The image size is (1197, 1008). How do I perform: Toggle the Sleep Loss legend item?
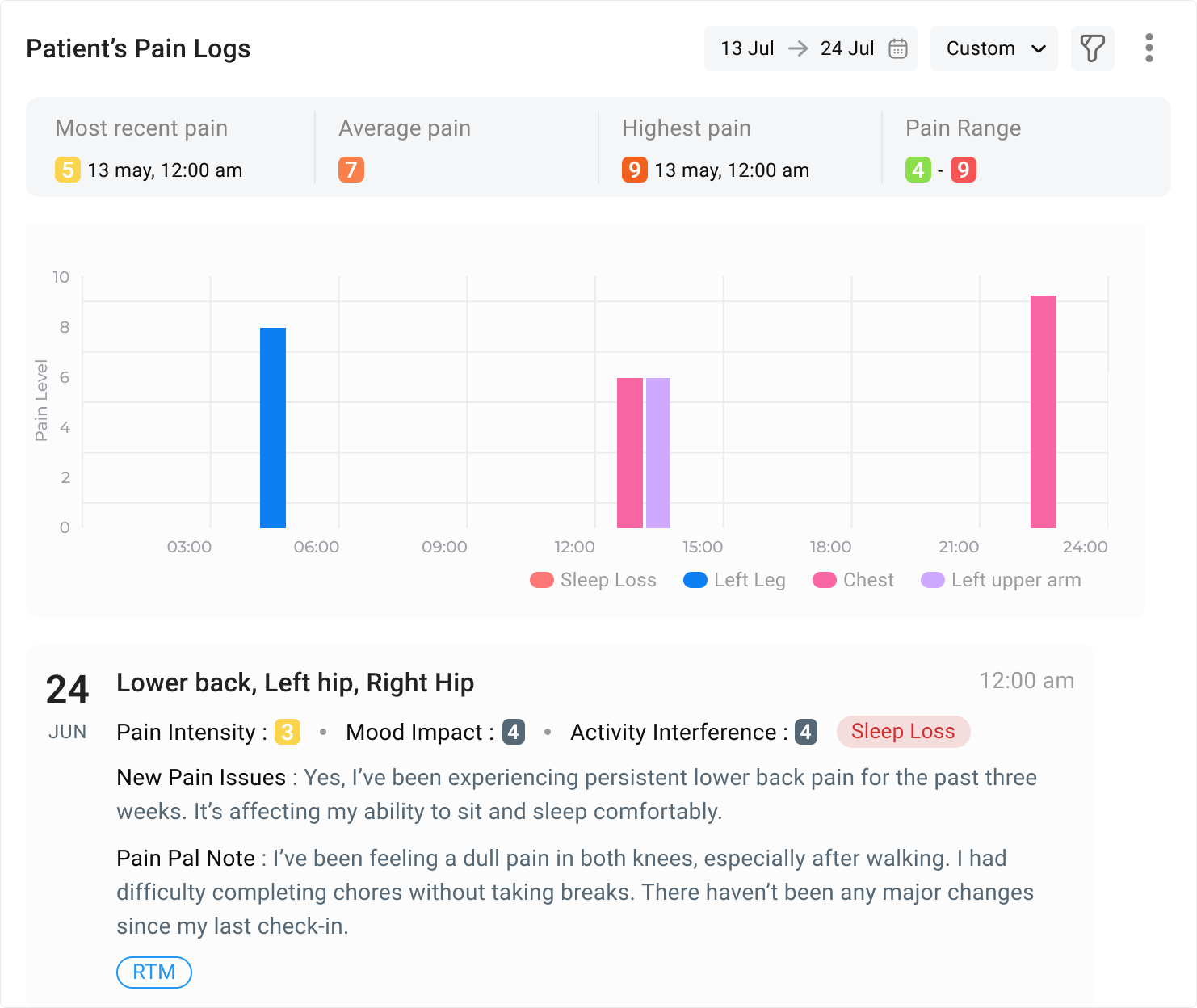592,579
